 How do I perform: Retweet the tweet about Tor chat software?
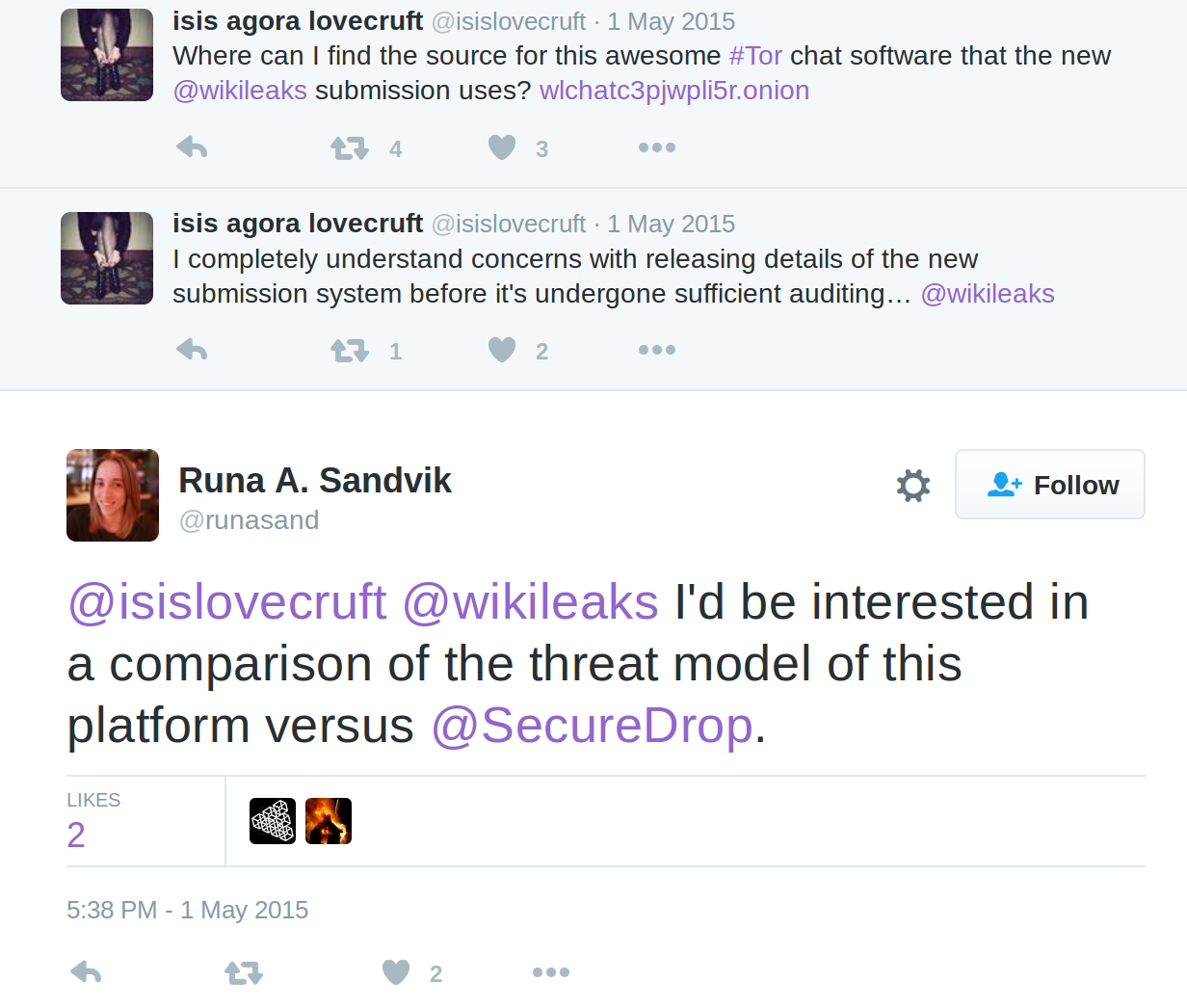tap(350, 148)
